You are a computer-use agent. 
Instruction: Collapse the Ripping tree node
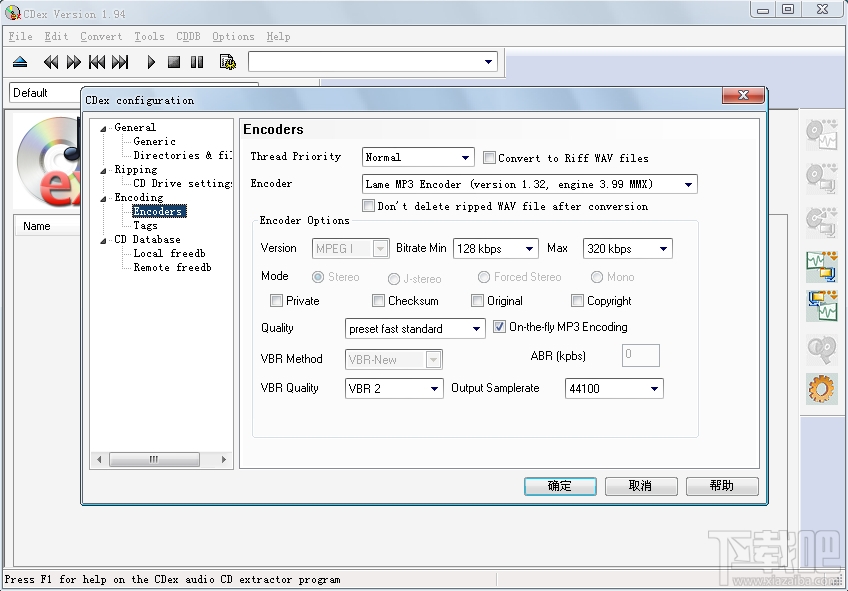(103, 171)
